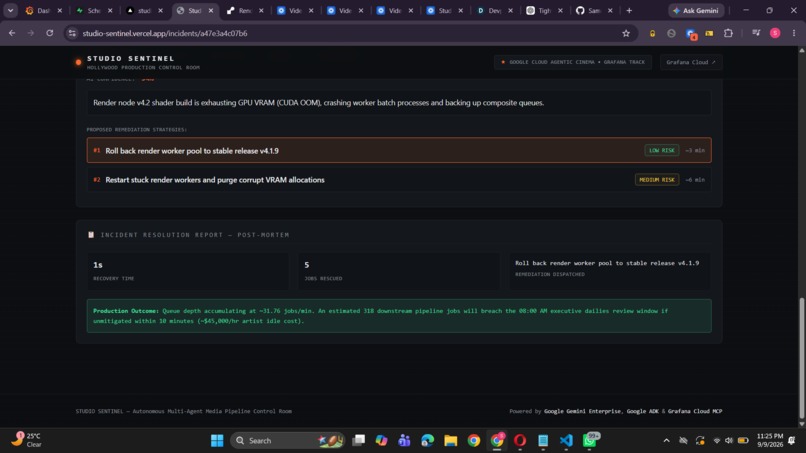Open the Grafana Cloud link
The width and height of the screenshot is (806, 453).
point(690,62)
